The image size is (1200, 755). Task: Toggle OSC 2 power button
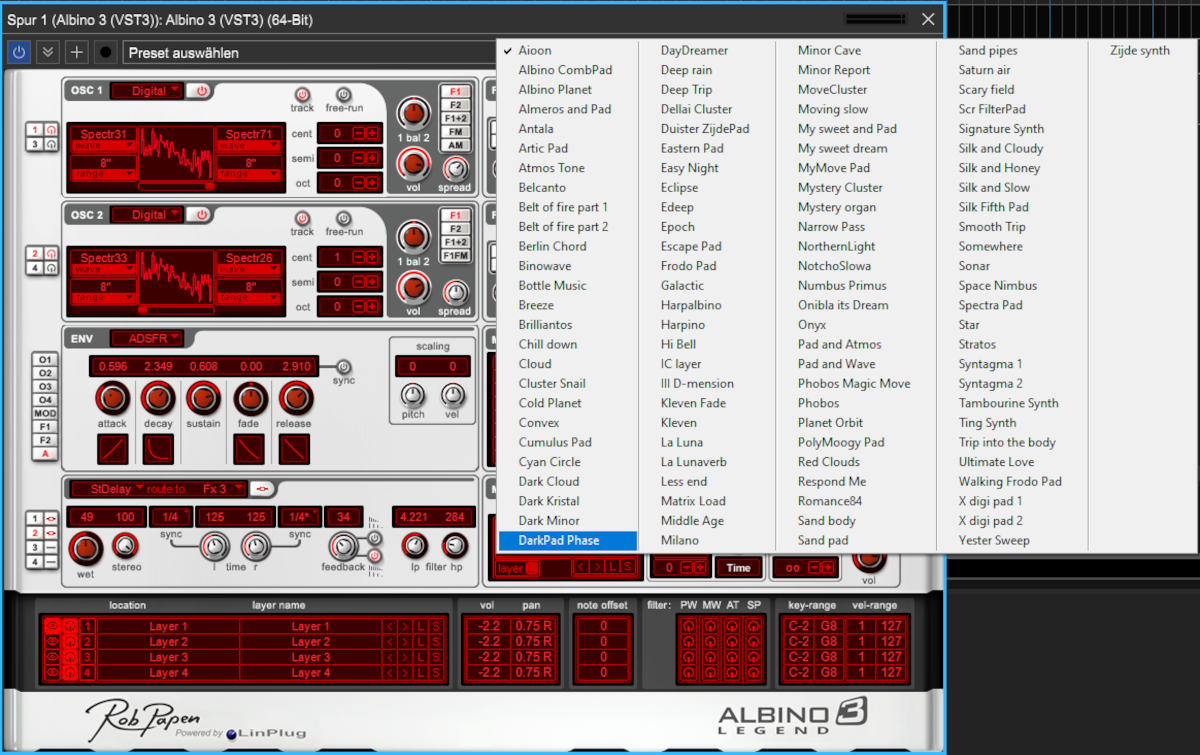(201, 214)
